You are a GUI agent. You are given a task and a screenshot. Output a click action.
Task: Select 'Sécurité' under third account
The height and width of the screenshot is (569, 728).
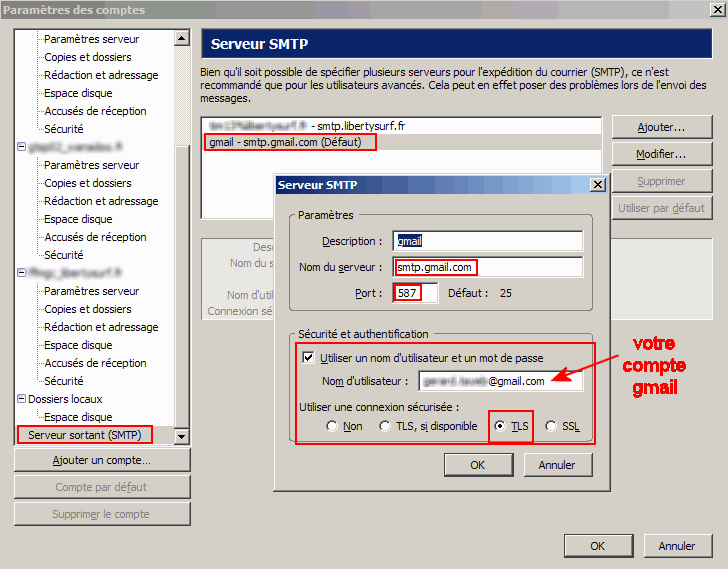tap(64, 381)
